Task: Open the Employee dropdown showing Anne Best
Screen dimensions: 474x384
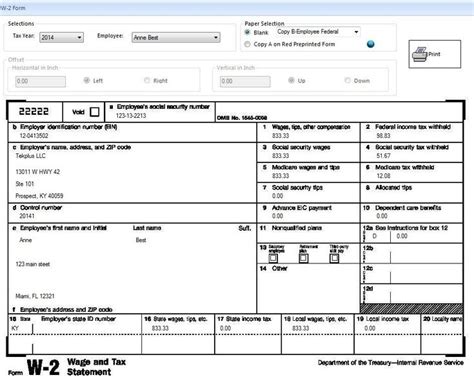Action: click(x=176, y=37)
